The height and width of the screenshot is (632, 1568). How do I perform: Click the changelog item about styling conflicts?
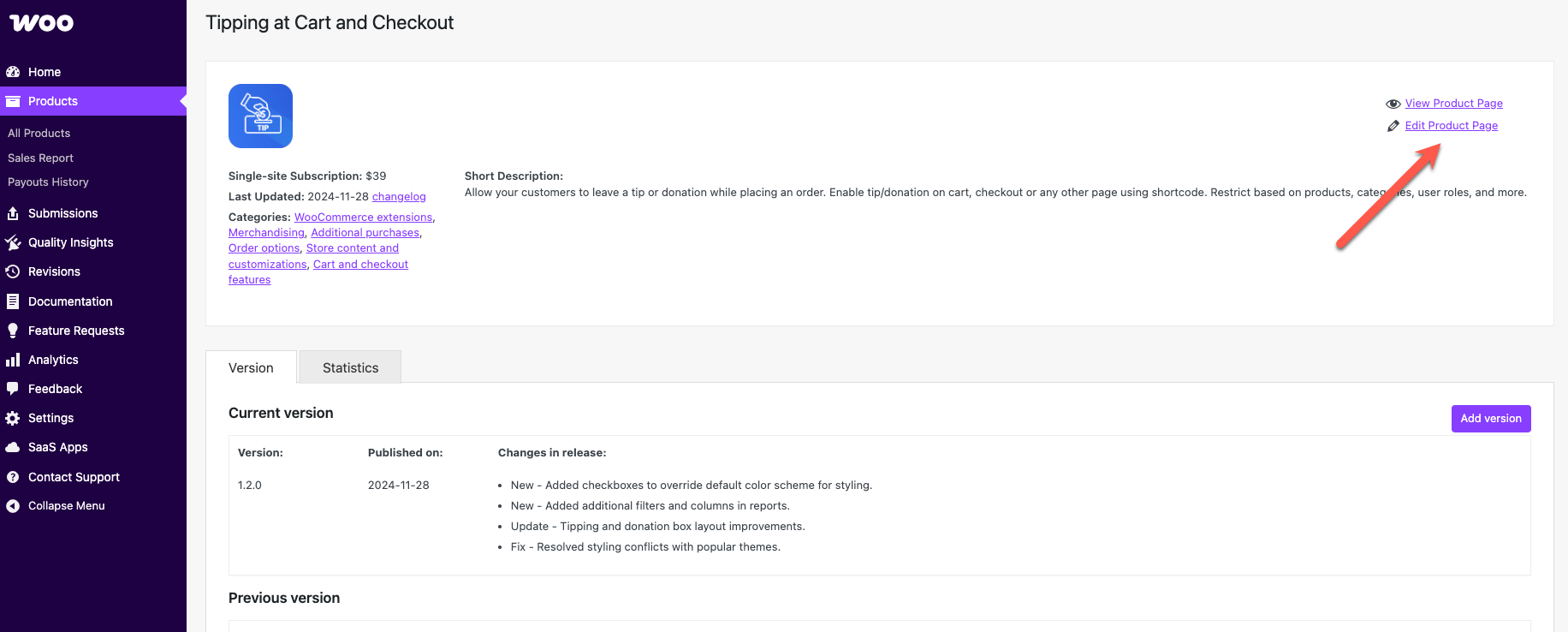(x=645, y=547)
